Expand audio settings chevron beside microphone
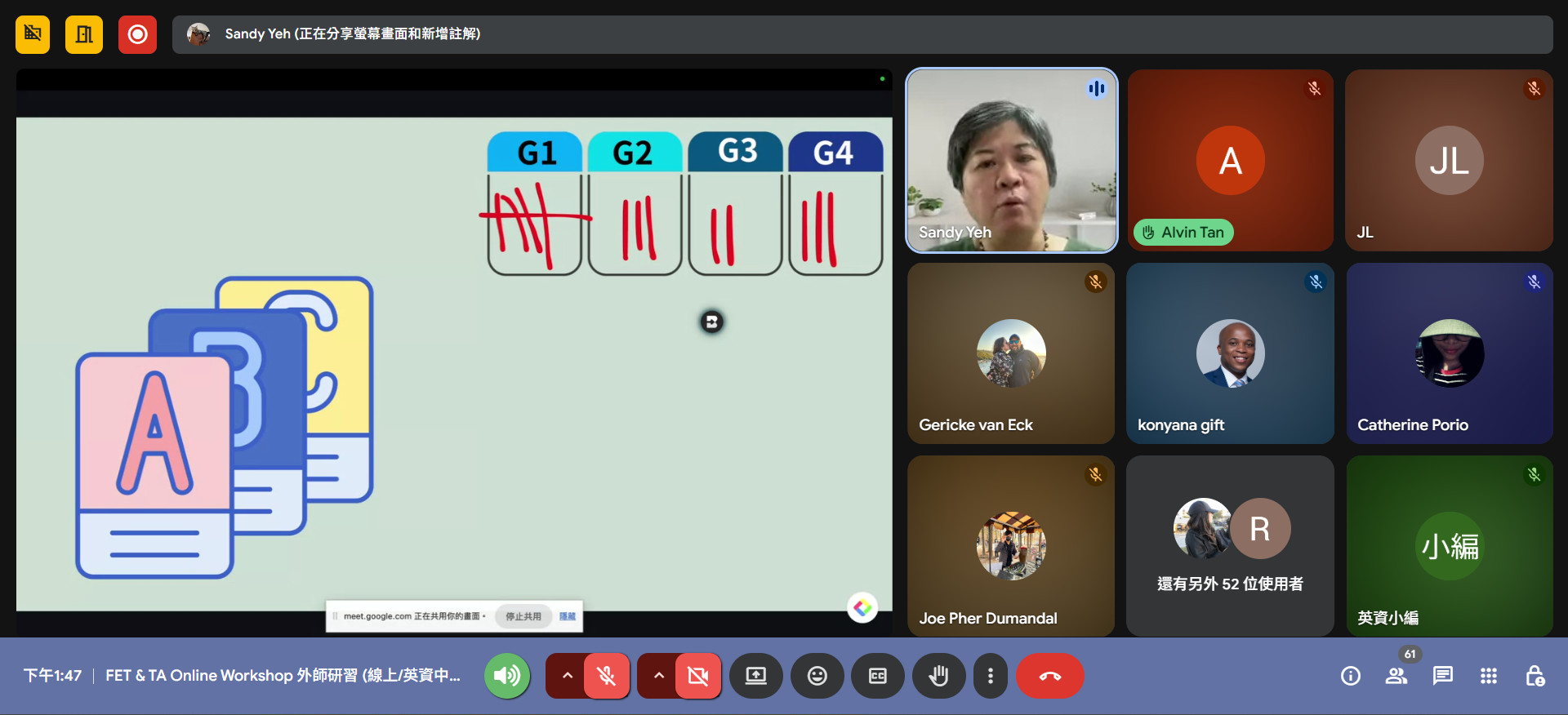Image resolution: width=1568 pixels, height=715 pixels. coord(567,676)
